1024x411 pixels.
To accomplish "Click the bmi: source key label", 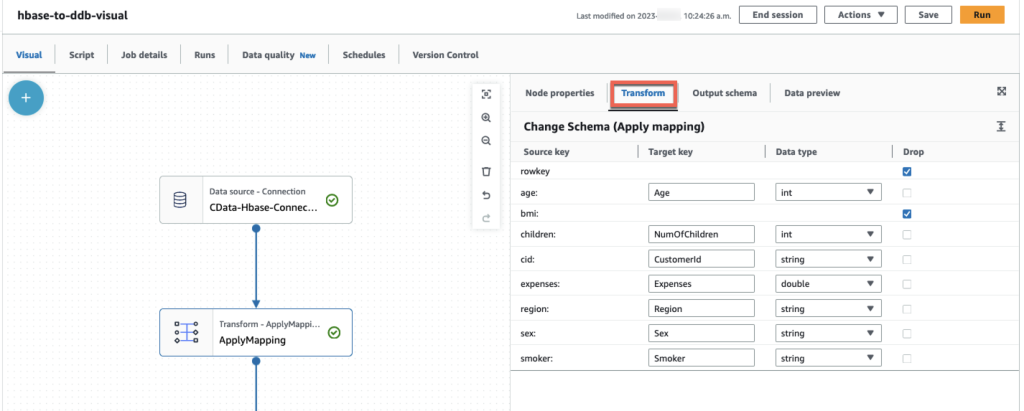I will click(x=530, y=214).
